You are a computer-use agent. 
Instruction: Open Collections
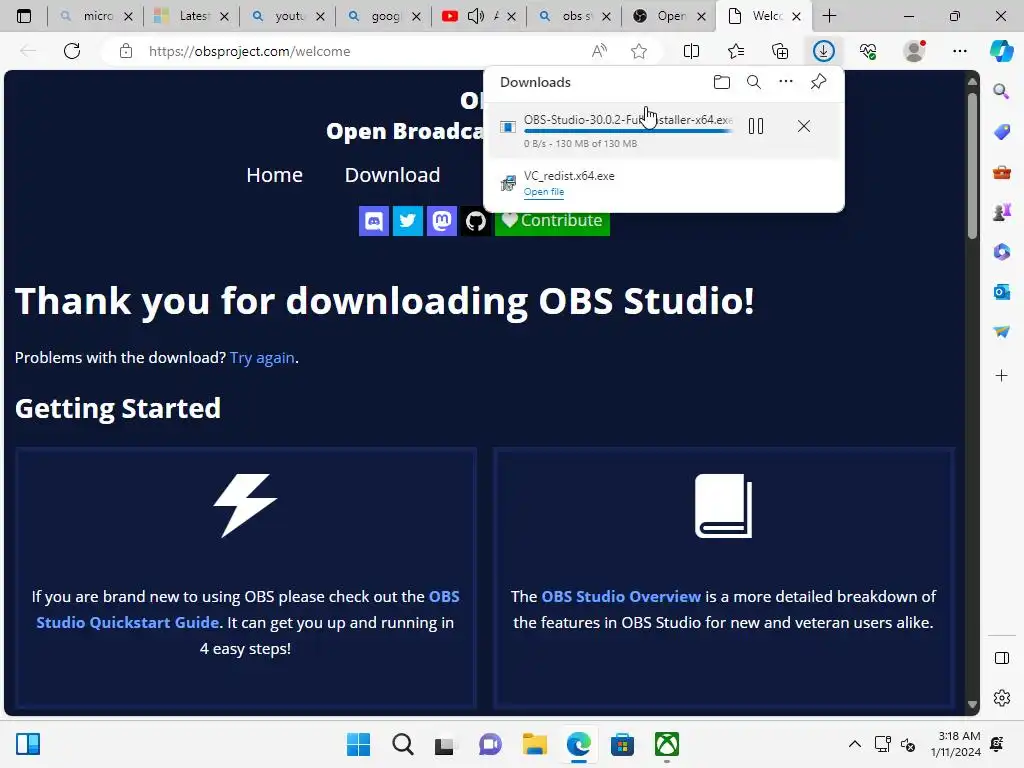point(780,51)
